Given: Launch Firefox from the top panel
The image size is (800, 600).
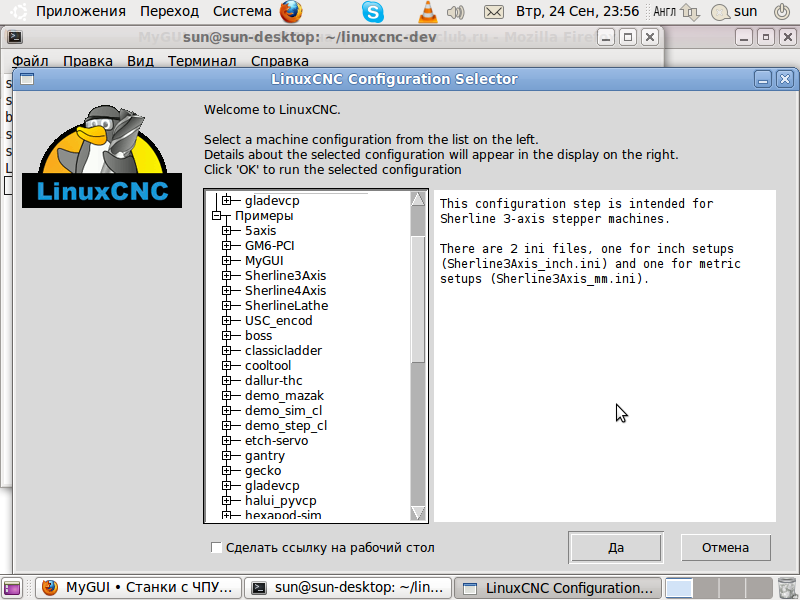Looking at the screenshot, I should 291,11.
